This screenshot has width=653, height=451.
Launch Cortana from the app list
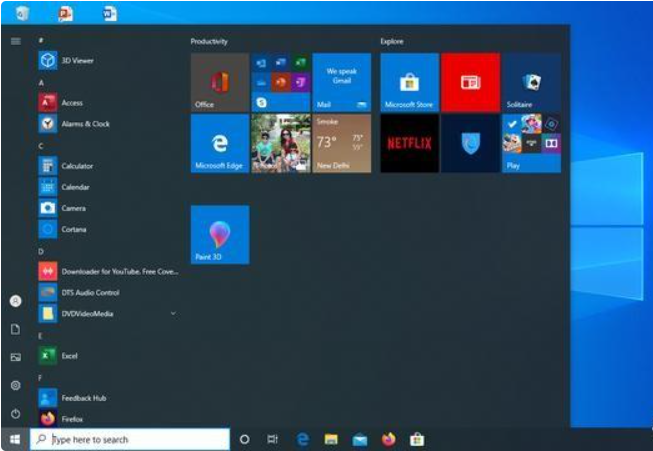108,229
